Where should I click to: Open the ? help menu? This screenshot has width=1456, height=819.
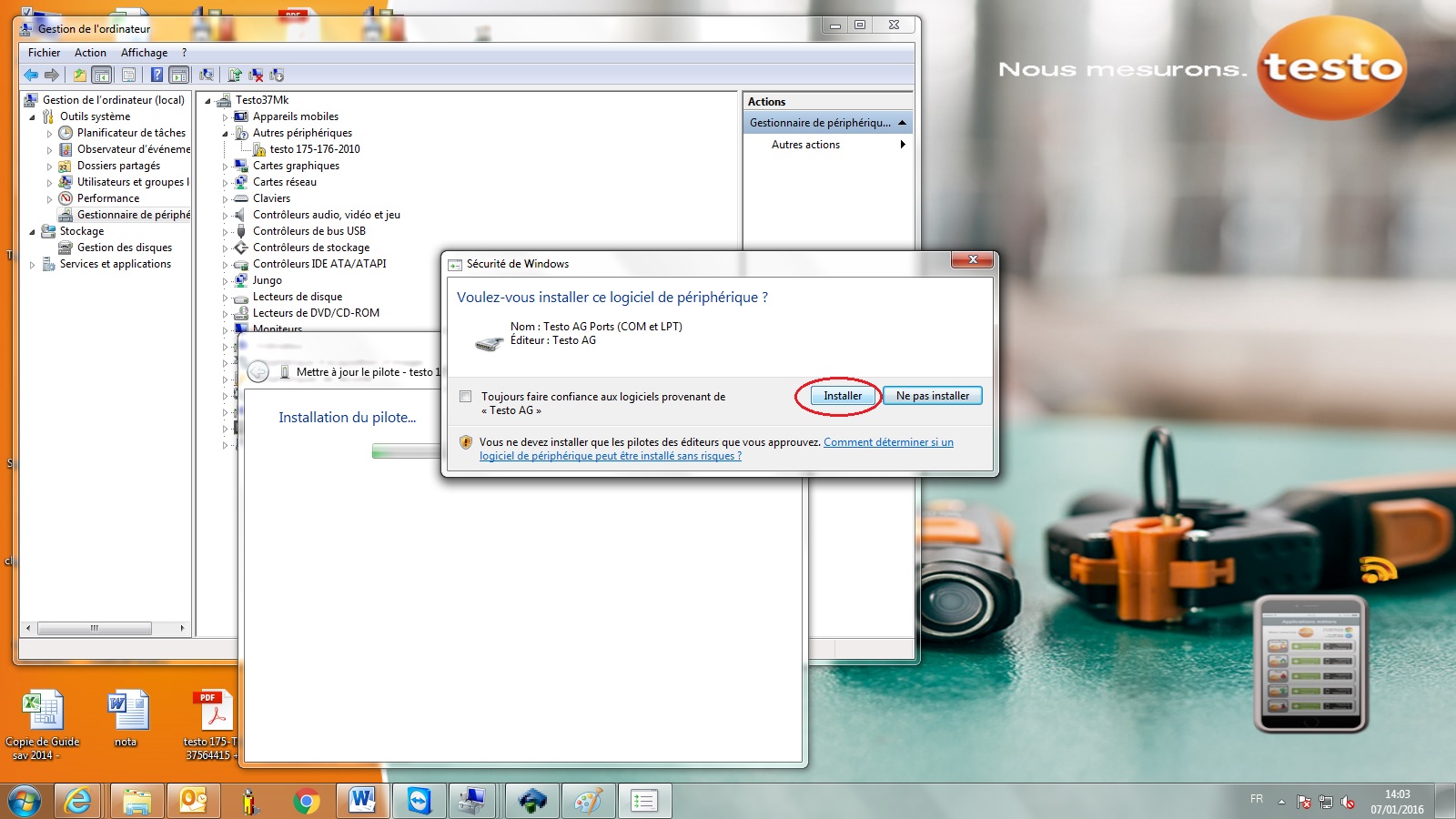184,53
